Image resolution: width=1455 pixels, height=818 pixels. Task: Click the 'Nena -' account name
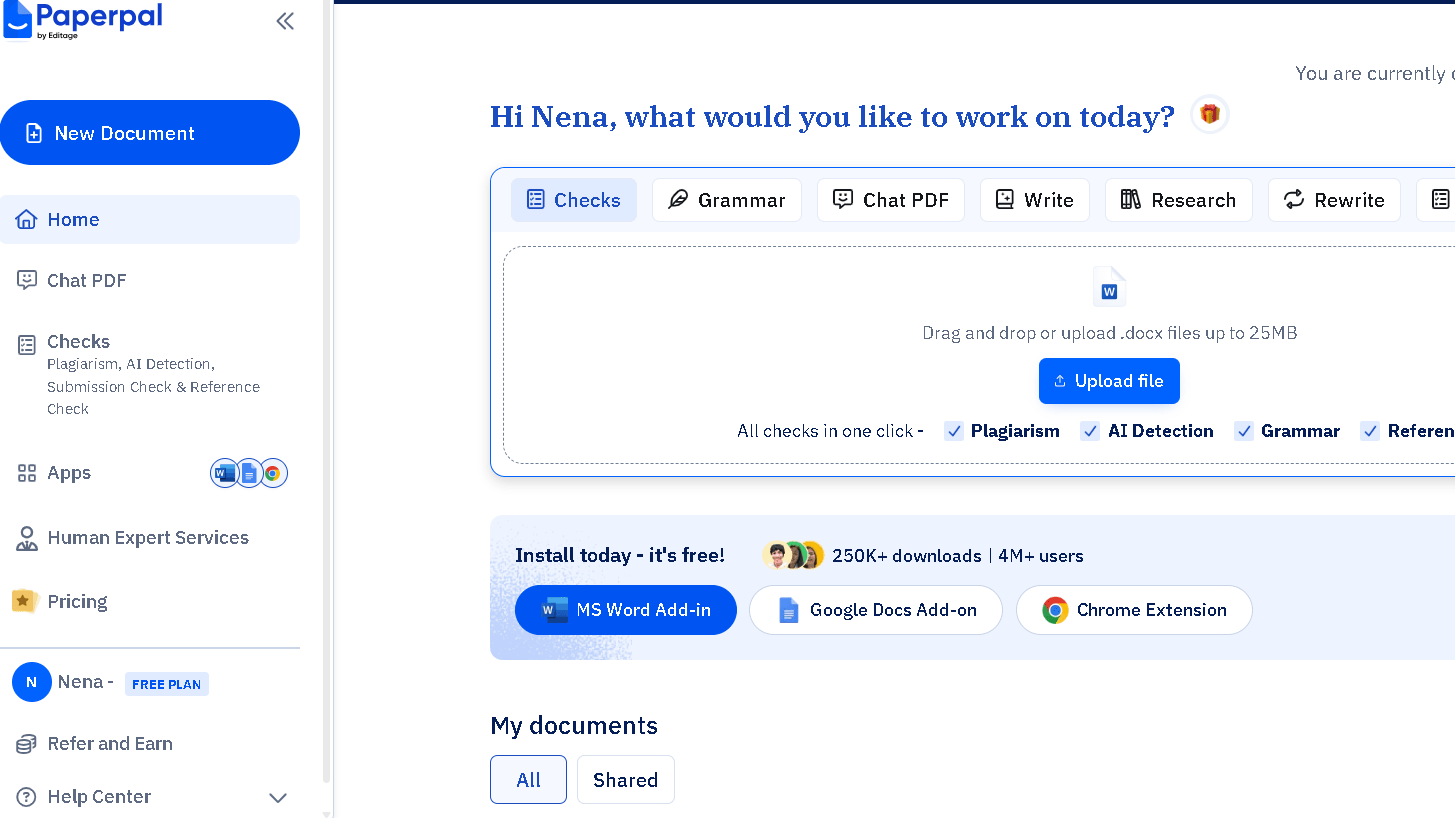click(85, 682)
